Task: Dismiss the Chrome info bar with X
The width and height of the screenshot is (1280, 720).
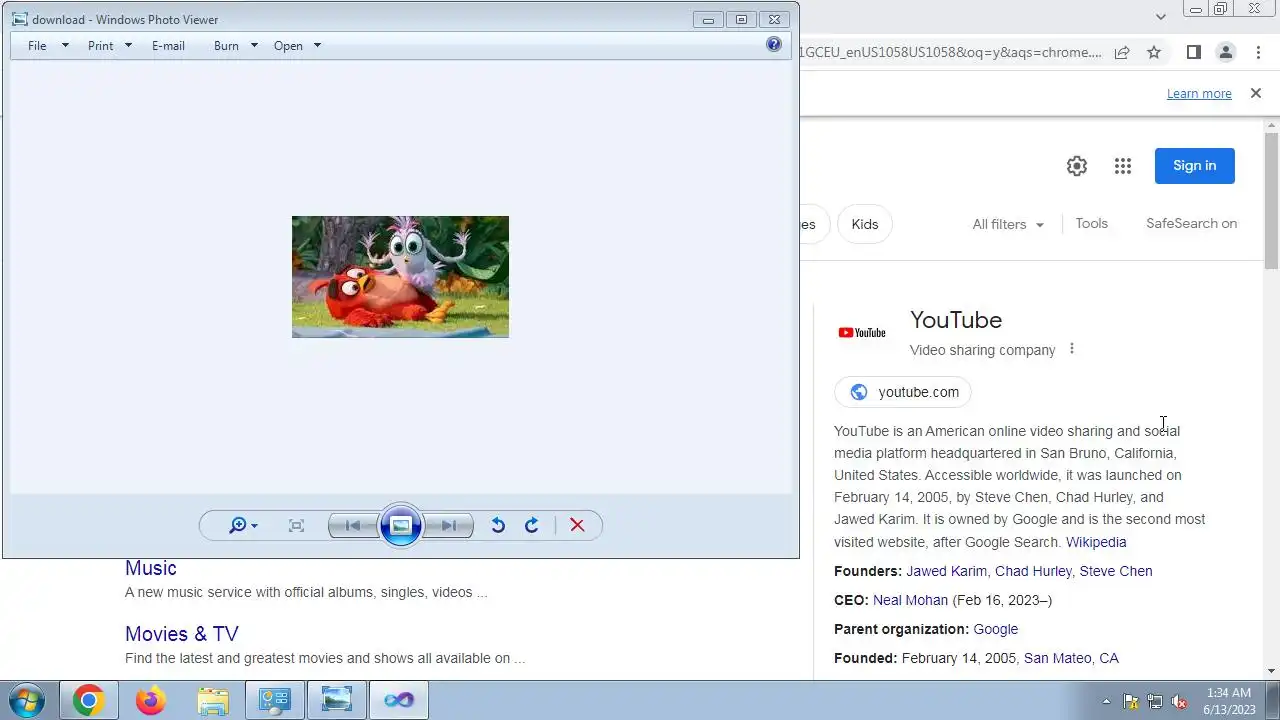Action: (1256, 93)
